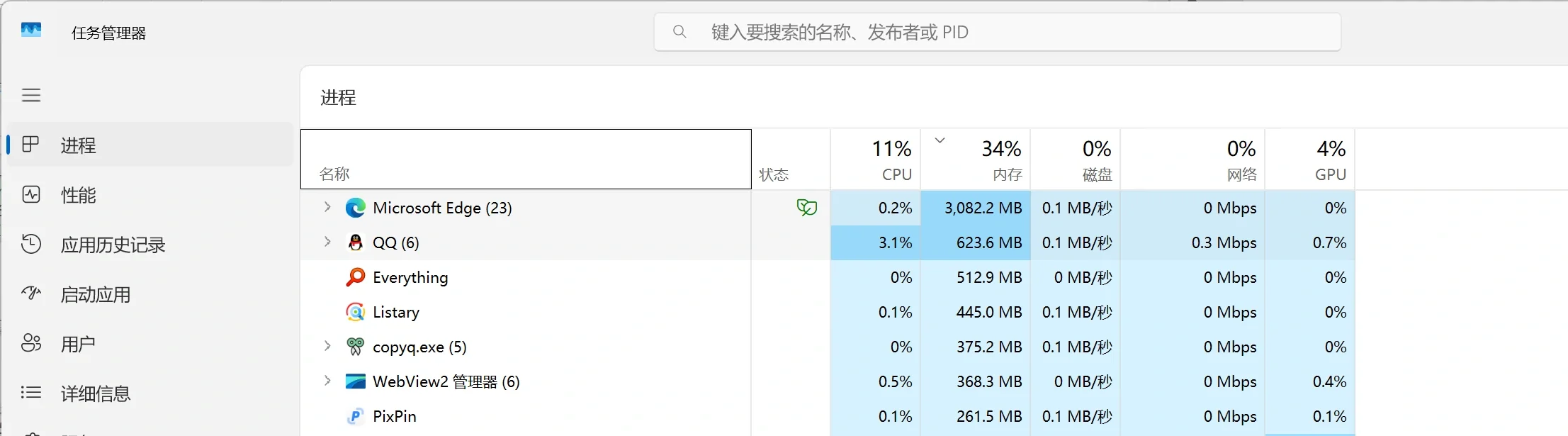Click the 623.6 MB memory value
1568x436 pixels.
pos(989,242)
